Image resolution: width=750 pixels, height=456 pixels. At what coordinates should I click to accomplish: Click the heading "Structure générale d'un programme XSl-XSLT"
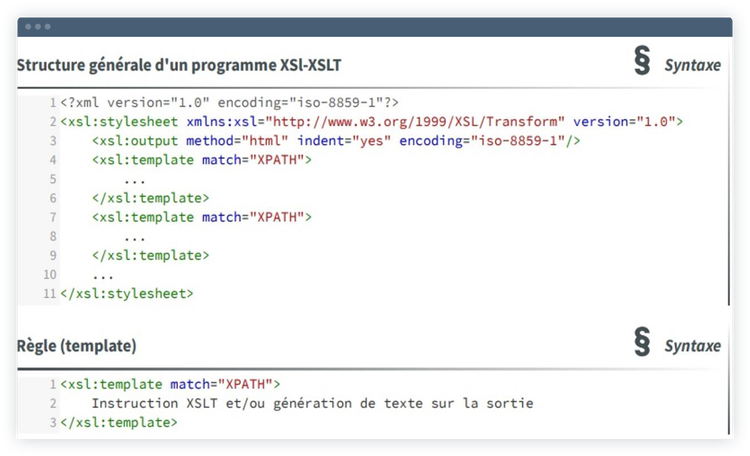[x=179, y=65]
